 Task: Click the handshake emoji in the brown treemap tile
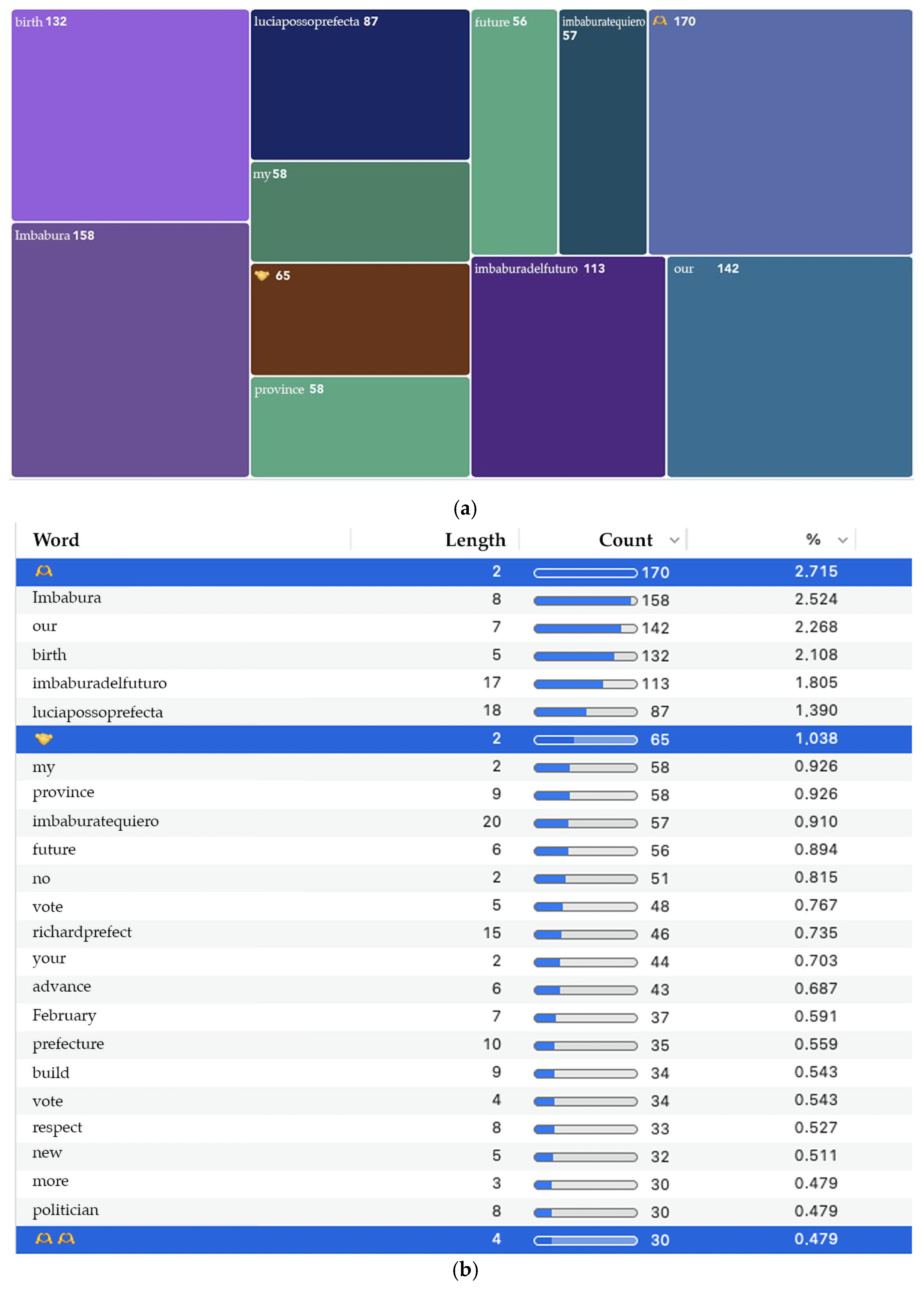click(x=261, y=276)
